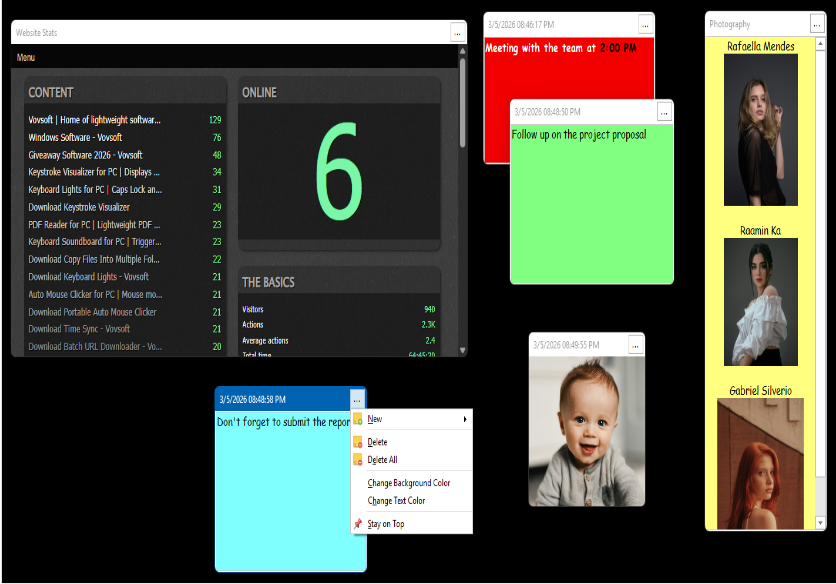This screenshot has width=836, height=584.
Task: Open the Website Stats note options button
Action: [x=457, y=33]
